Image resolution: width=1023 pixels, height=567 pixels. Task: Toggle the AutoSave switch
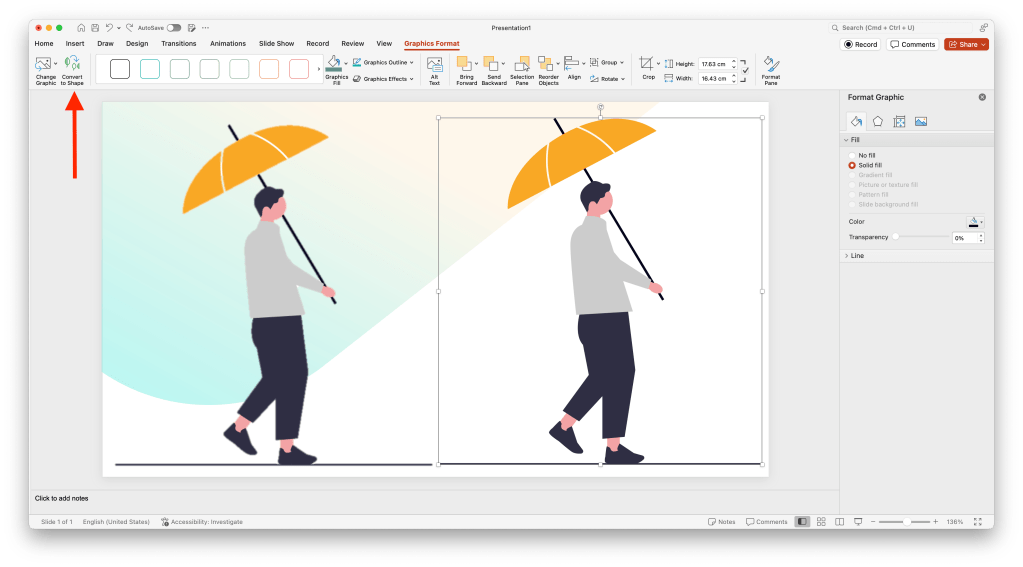tap(174, 28)
